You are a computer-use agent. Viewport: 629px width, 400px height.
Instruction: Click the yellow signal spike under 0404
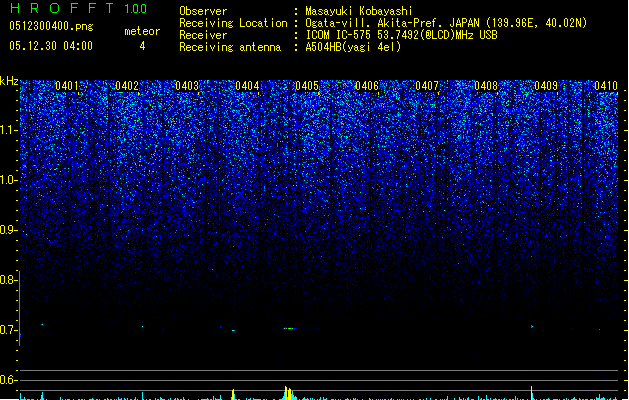[x=233, y=394]
